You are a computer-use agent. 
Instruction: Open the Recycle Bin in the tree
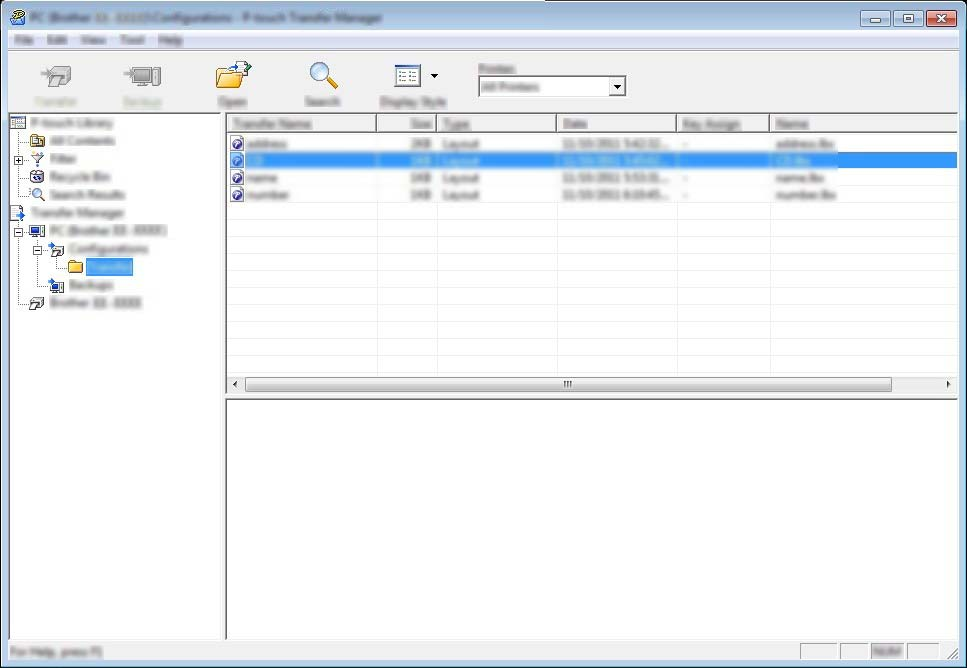80,177
